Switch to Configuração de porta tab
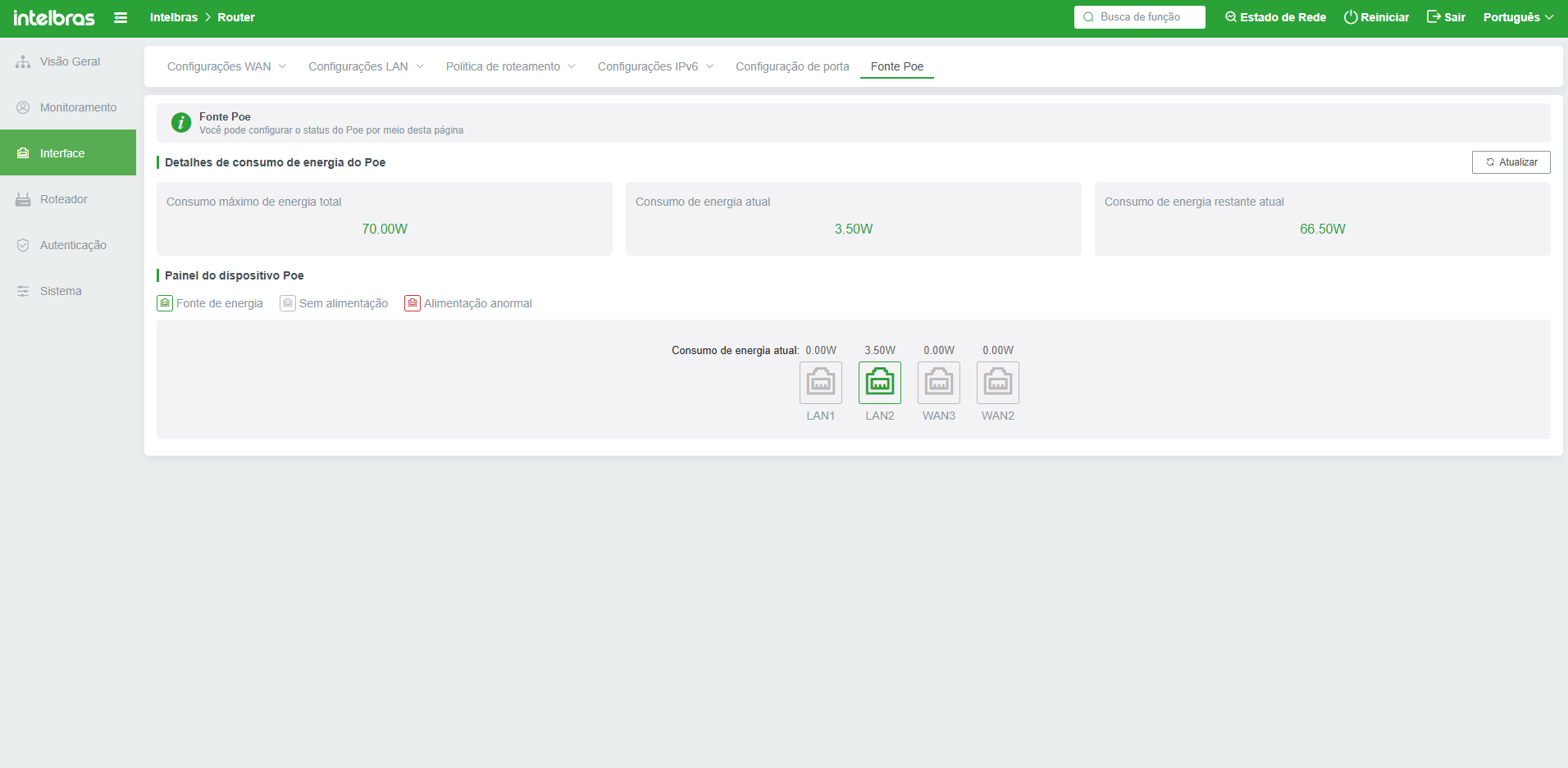Image resolution: width=1568 pixels, height=768 pixels. [792, 66]
